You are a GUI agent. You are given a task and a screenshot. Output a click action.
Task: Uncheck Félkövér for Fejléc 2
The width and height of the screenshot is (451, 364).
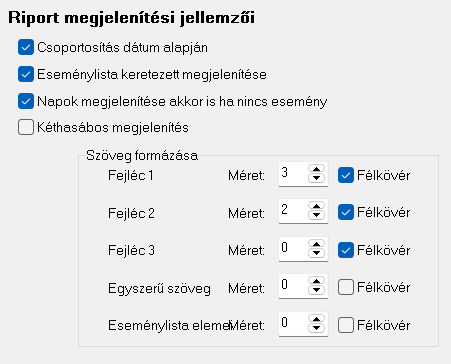346,212
